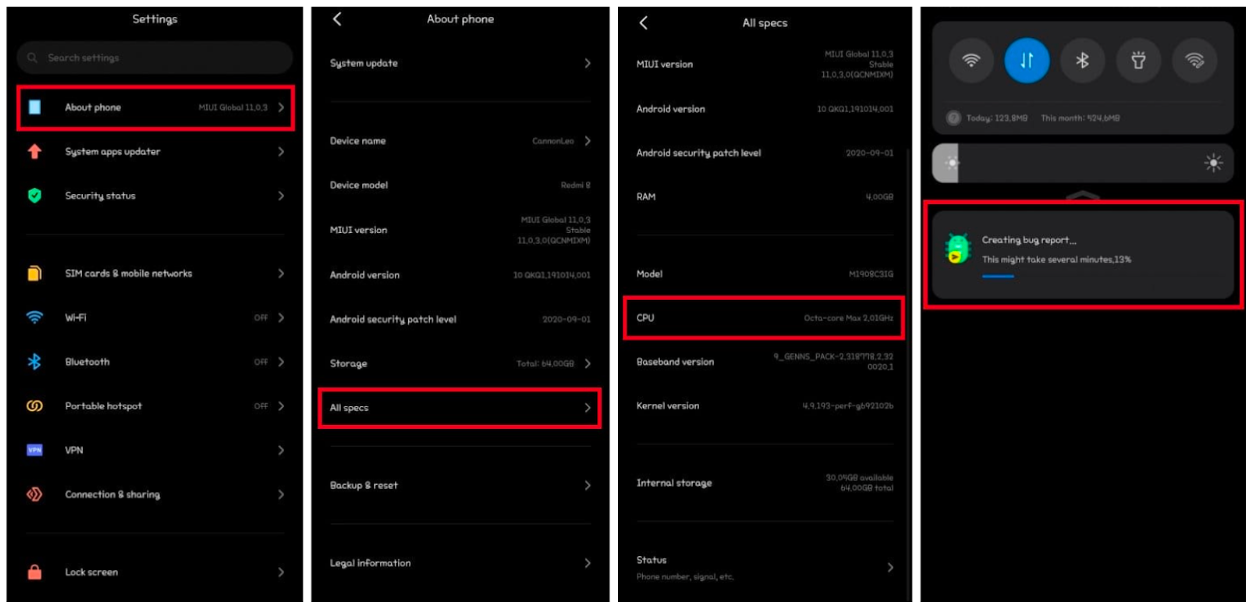Viewport: 1250px width, 608px height.
Task: Toggle mobile data in quick settings
Action: (x=1027, y=61)
